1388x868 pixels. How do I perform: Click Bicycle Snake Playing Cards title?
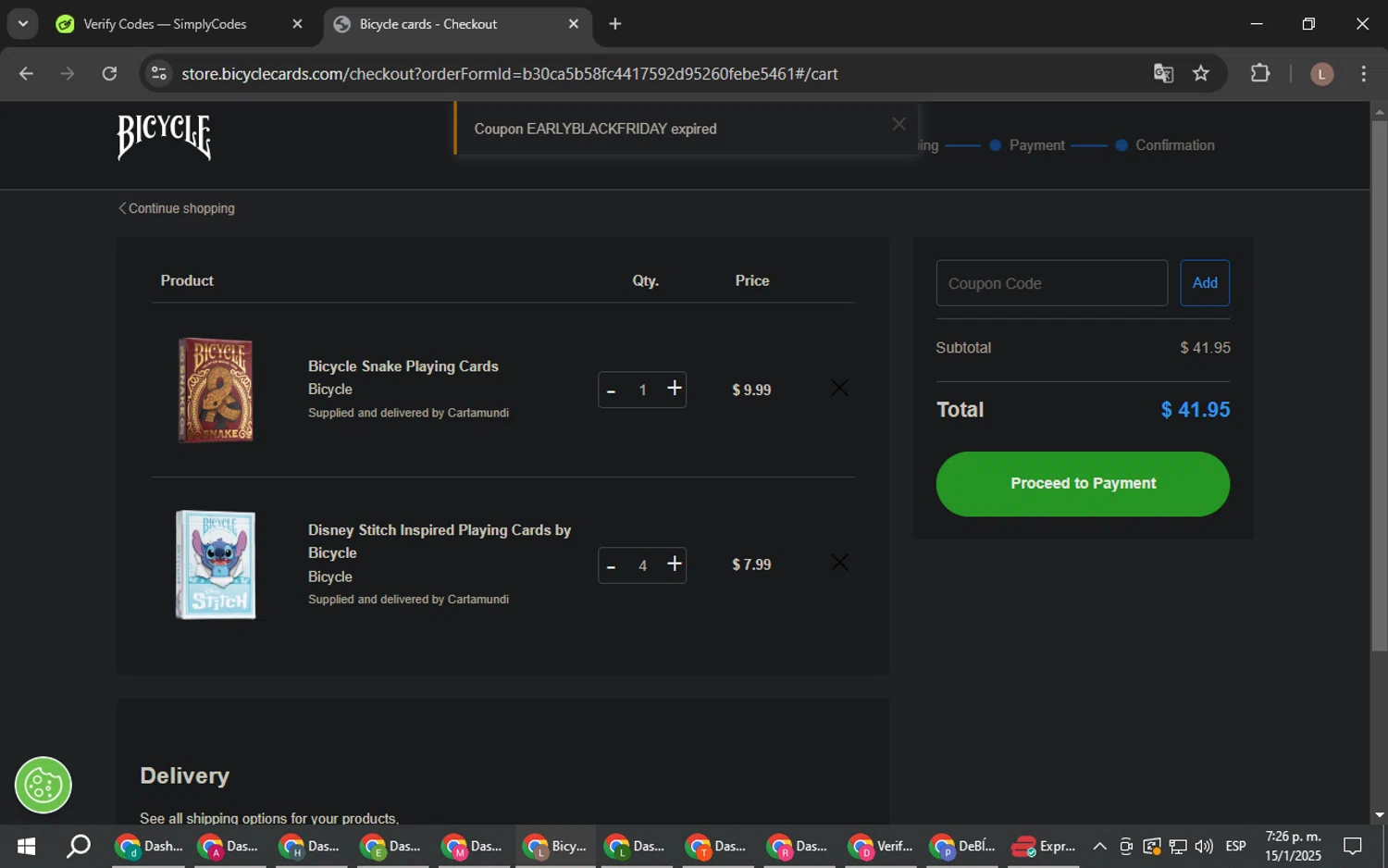point(403,366)
